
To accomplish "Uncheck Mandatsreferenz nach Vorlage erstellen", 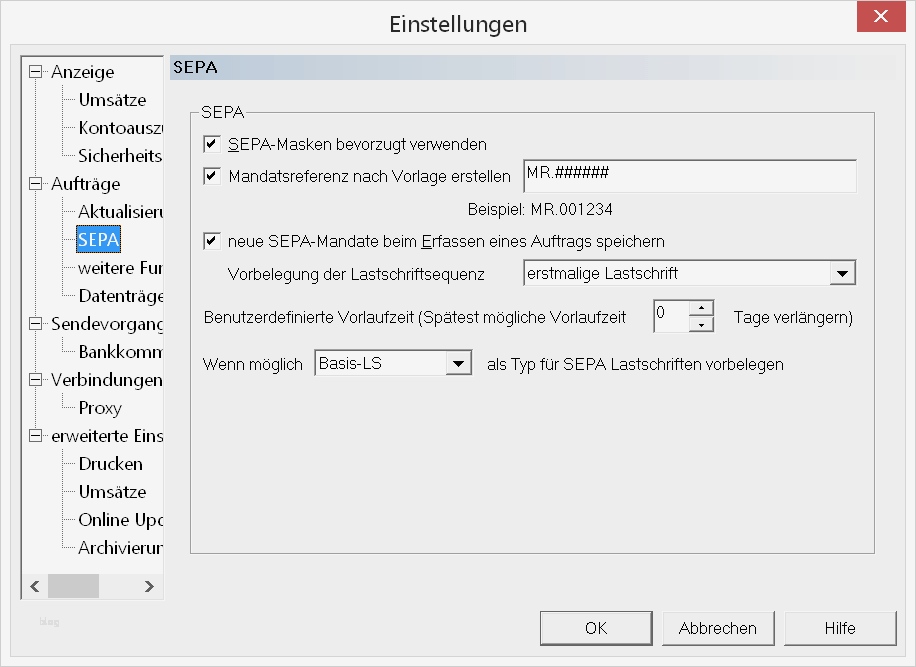I will pyautogui.click(x=211, y=176).
